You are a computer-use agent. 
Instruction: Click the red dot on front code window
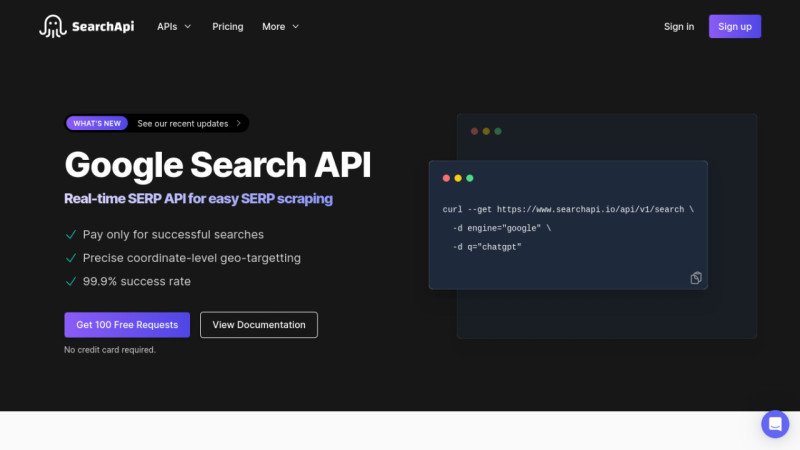446,178
